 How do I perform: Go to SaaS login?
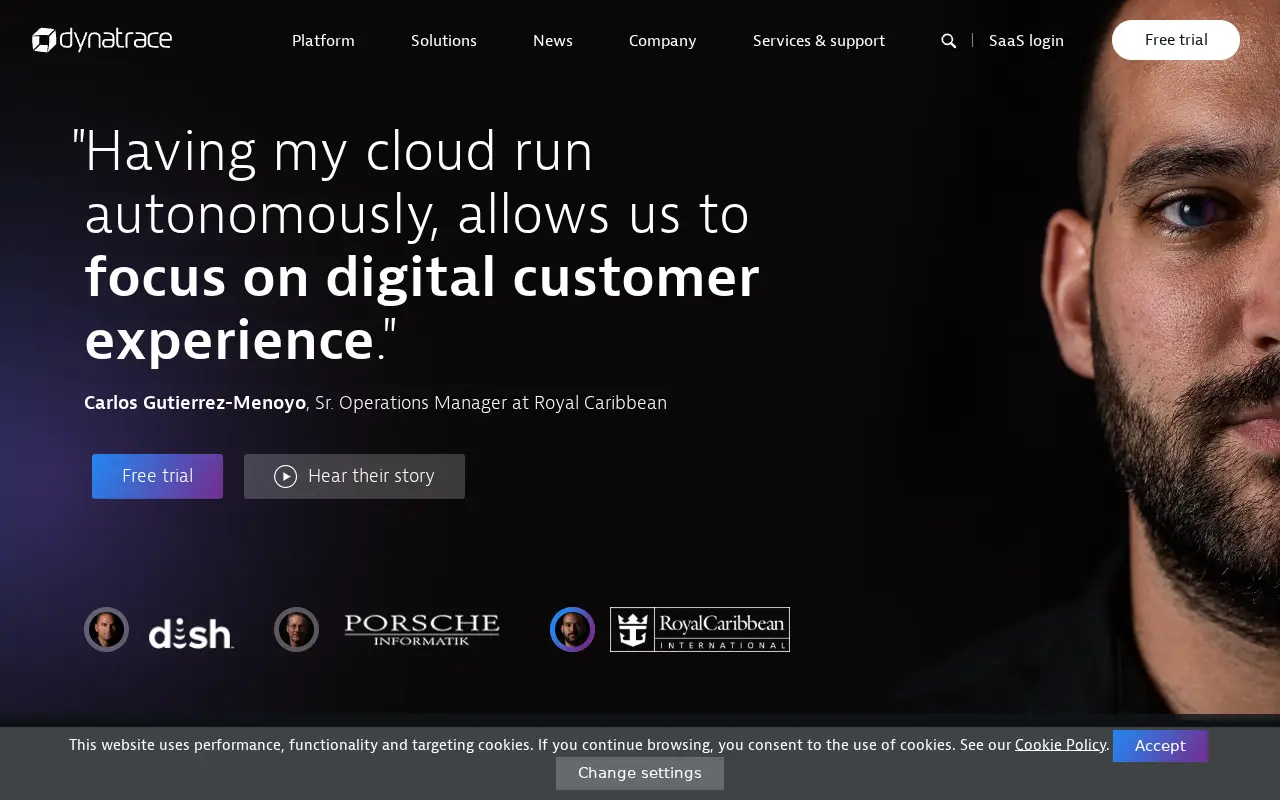point(1026,41)
